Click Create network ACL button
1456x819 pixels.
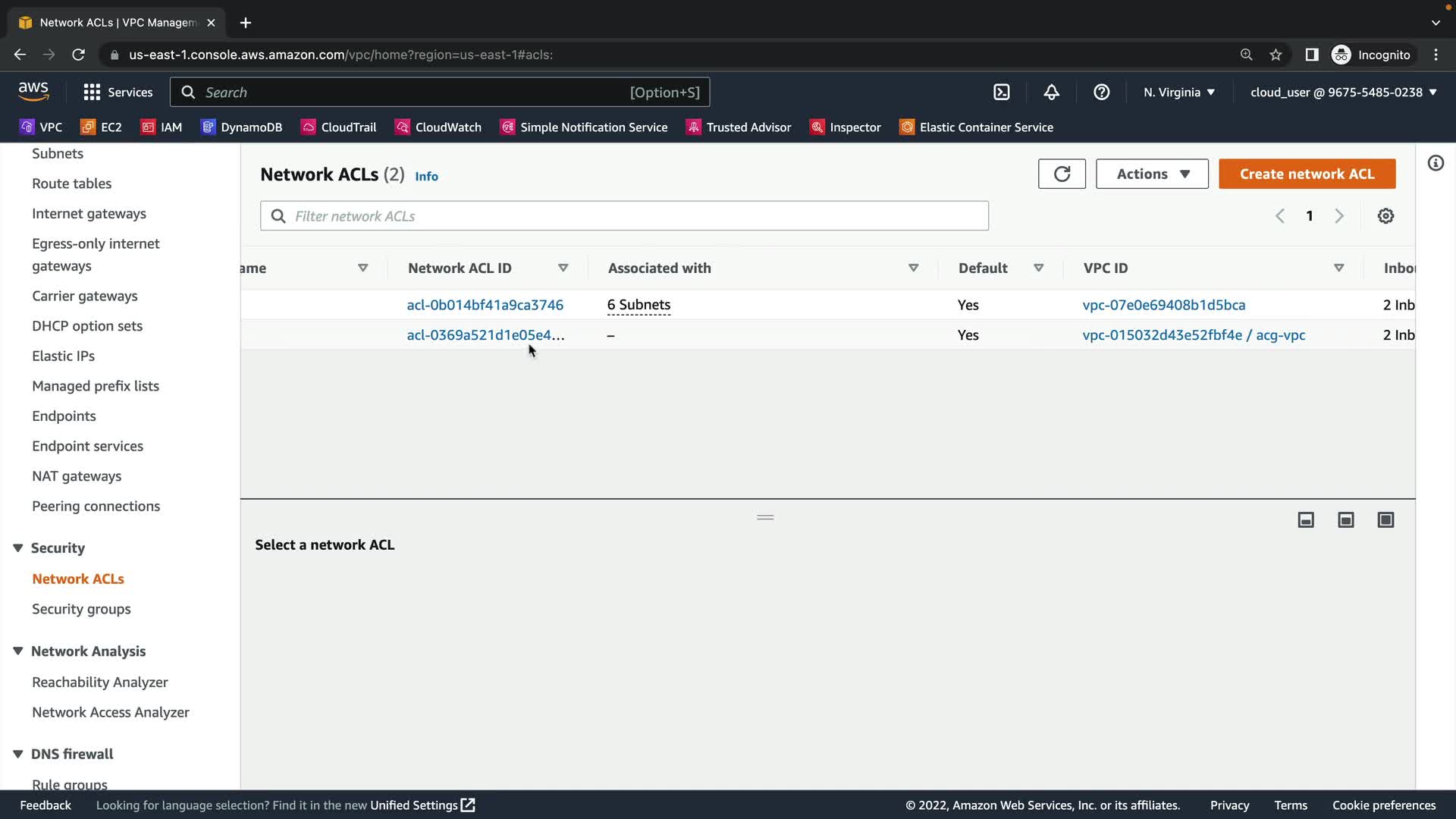coord(1307,174)
